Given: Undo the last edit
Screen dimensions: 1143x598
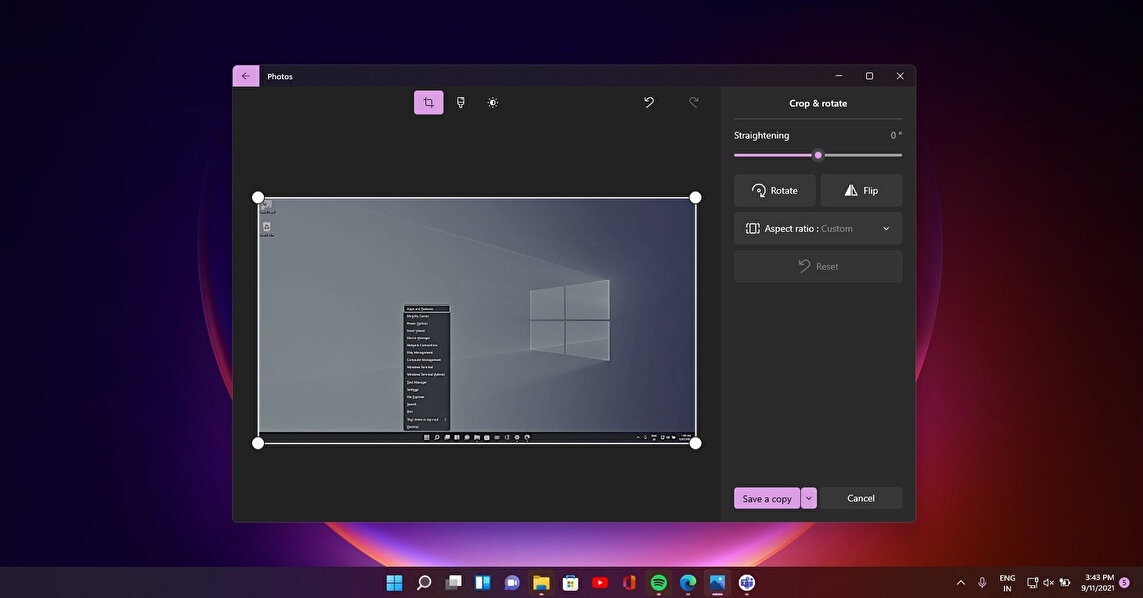Looking at the screenshot, I should point(649,102).
